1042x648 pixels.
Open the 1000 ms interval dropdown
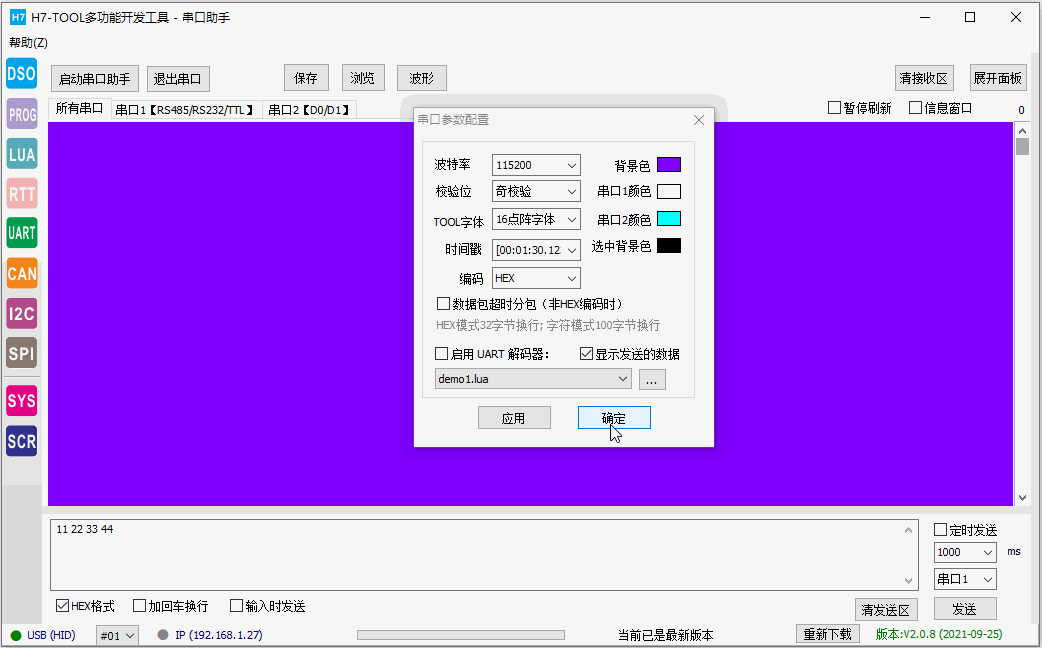[x=965, y=552]
